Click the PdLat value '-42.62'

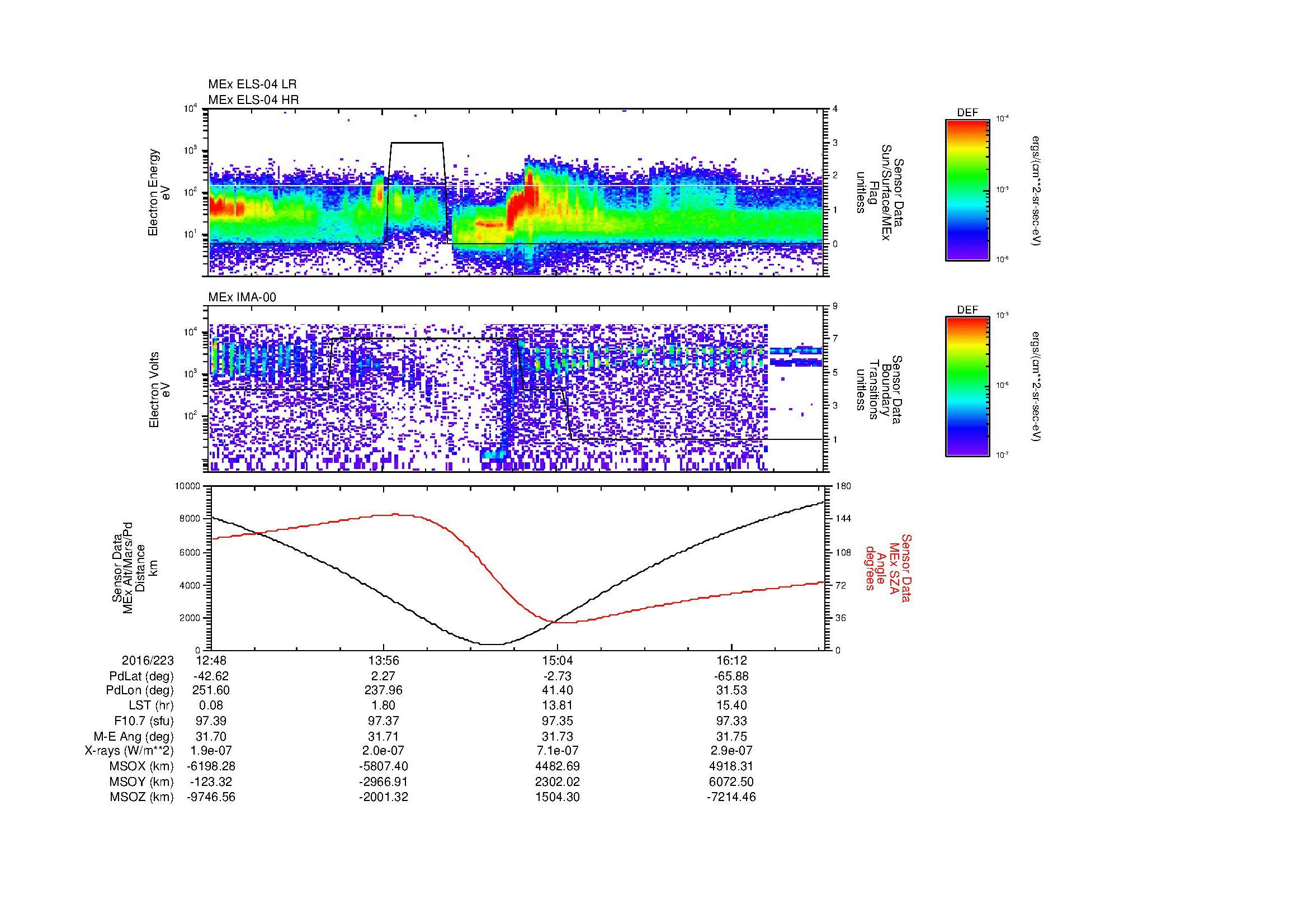tap(211, 676)
